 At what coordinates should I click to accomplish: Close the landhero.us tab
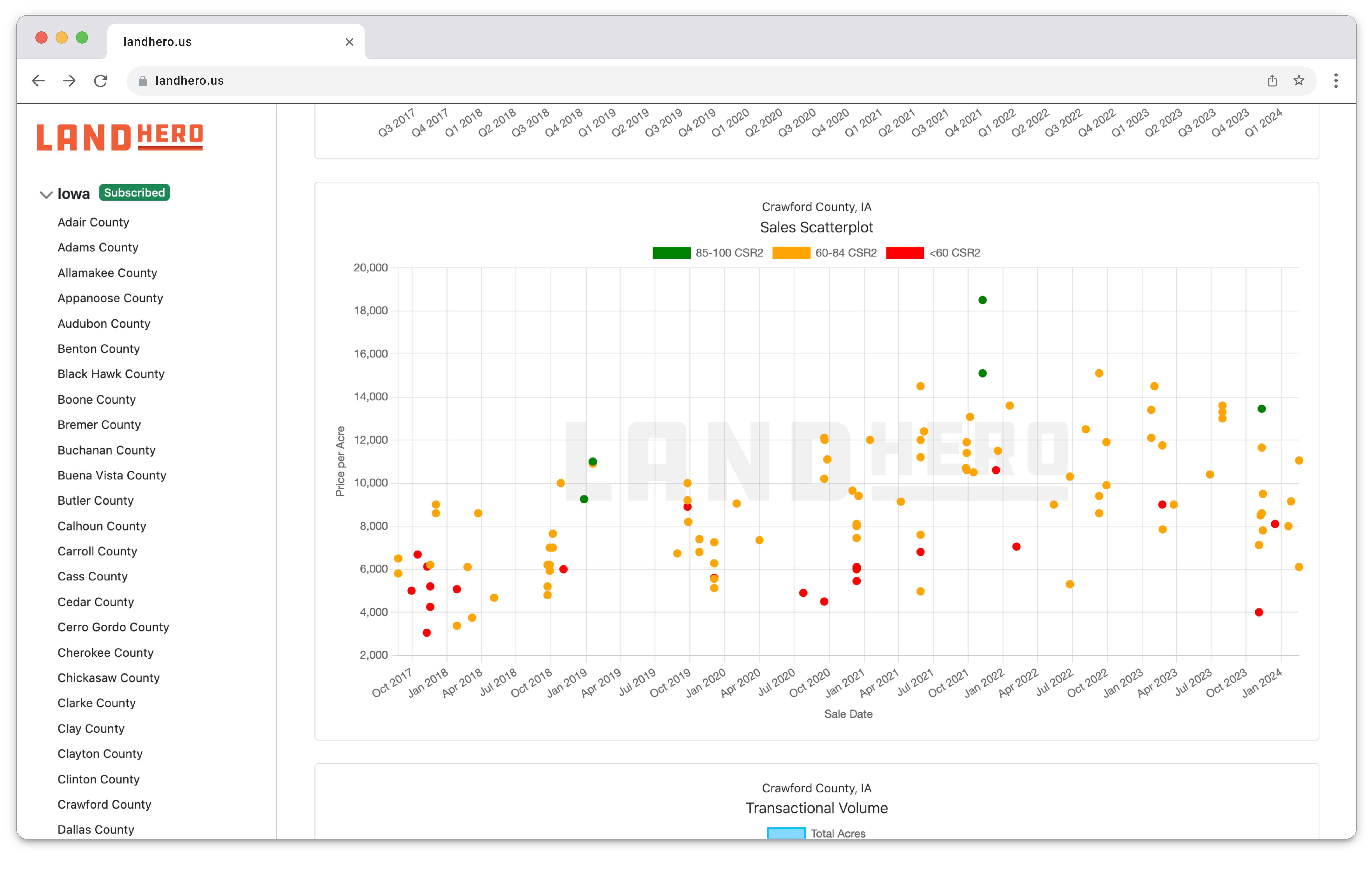click(349, 42)
